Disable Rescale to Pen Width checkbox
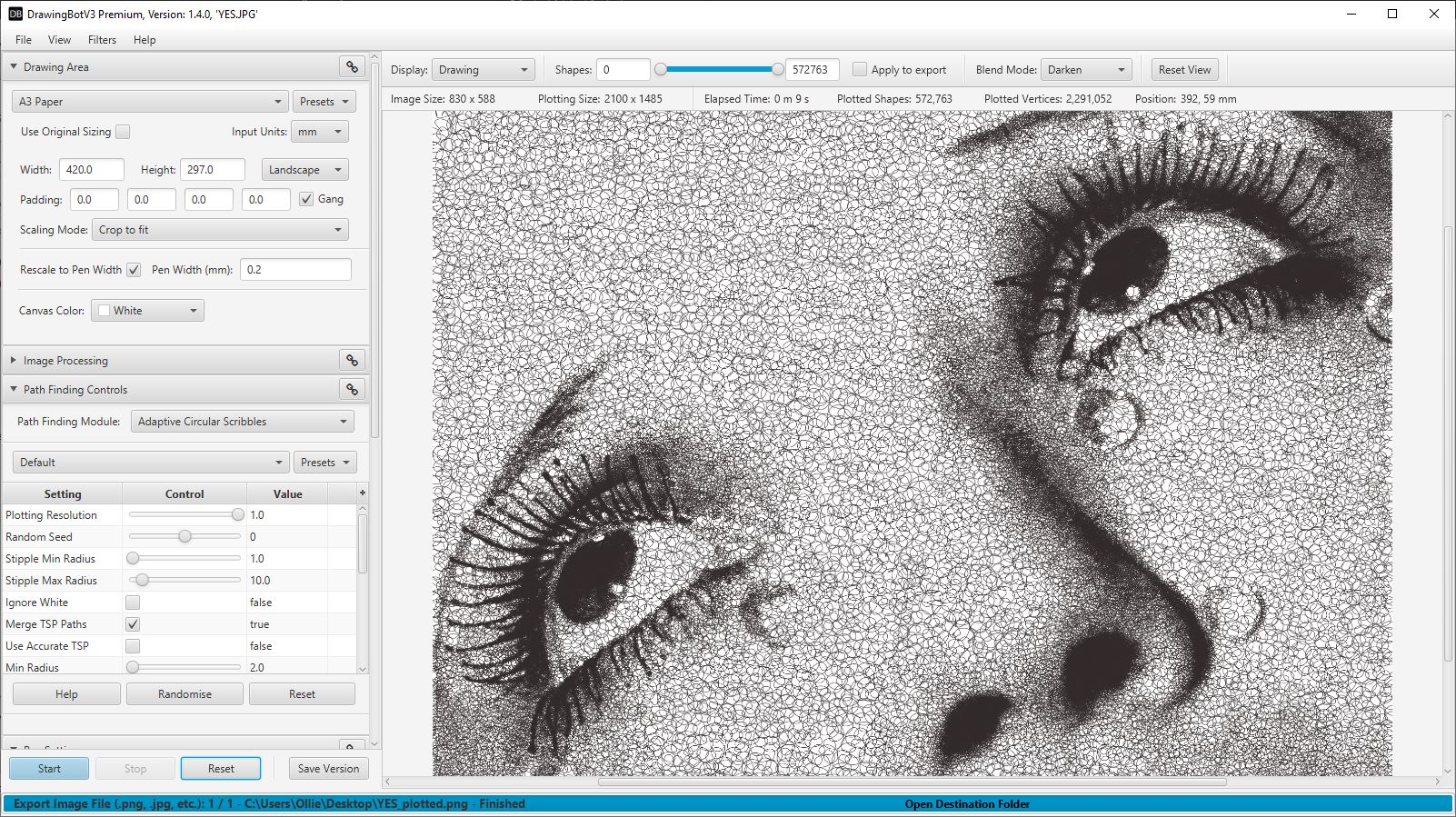 pos(134,270)
